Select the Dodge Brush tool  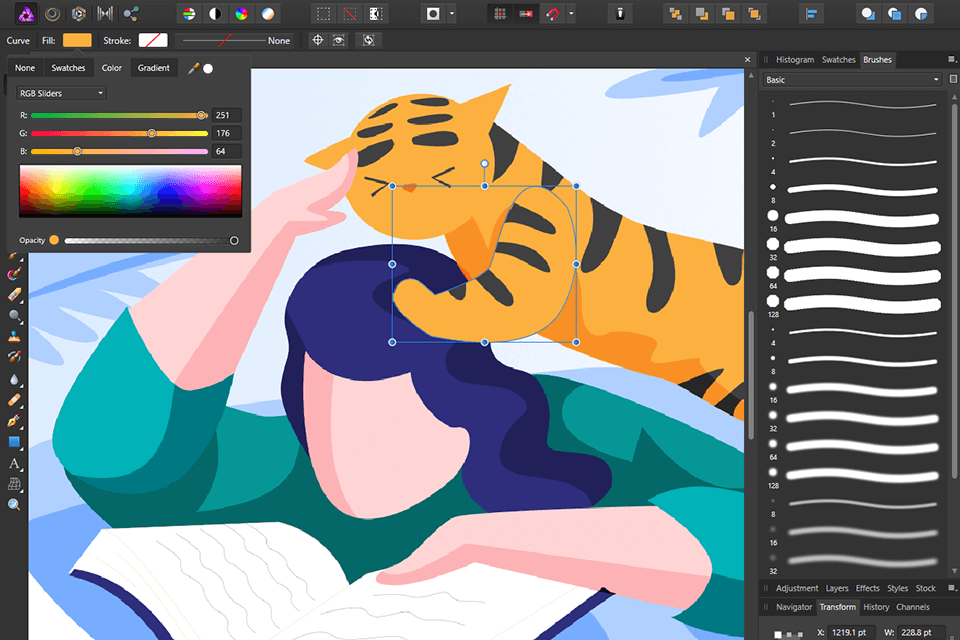tap(14, 316)
